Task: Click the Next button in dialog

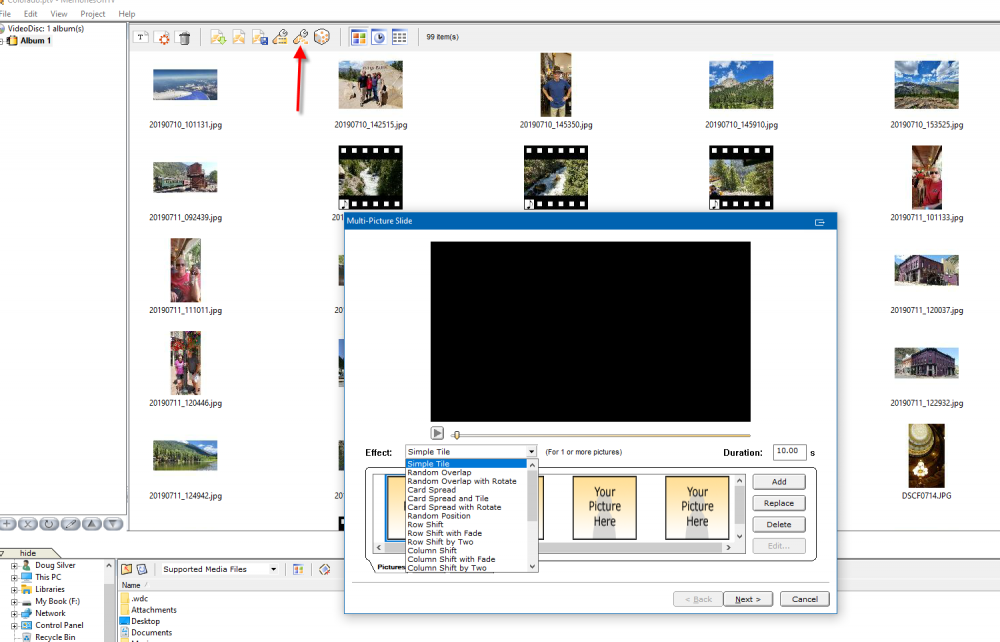Action: 748,599
